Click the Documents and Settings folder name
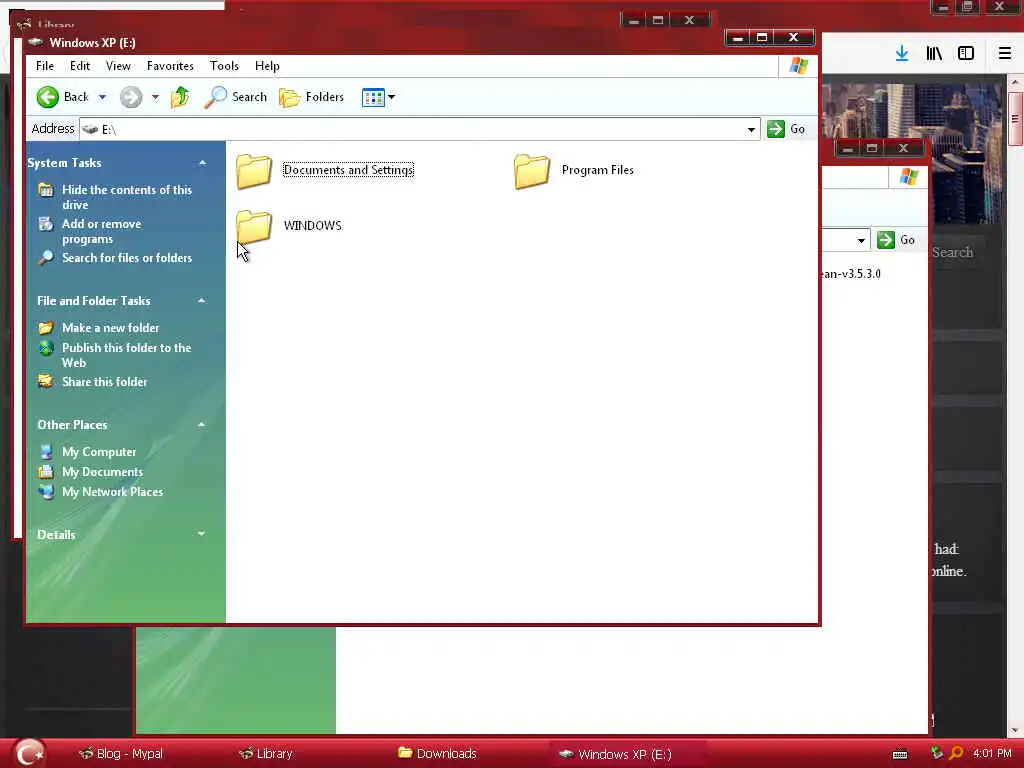The height and width of the screenshot is (768, 1024). [348, 170]
